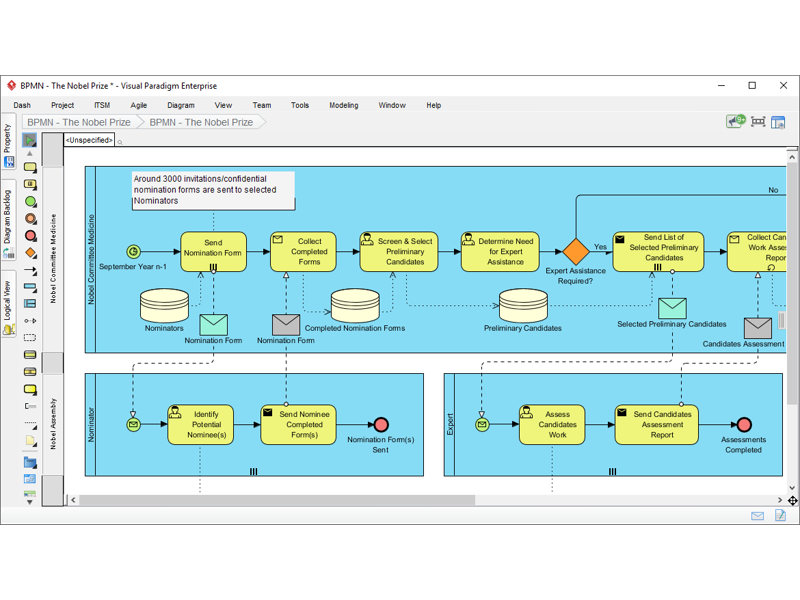Select the Send Nomination Form task
The width and height of the screenshot is (800, 600).
[213, 252]
